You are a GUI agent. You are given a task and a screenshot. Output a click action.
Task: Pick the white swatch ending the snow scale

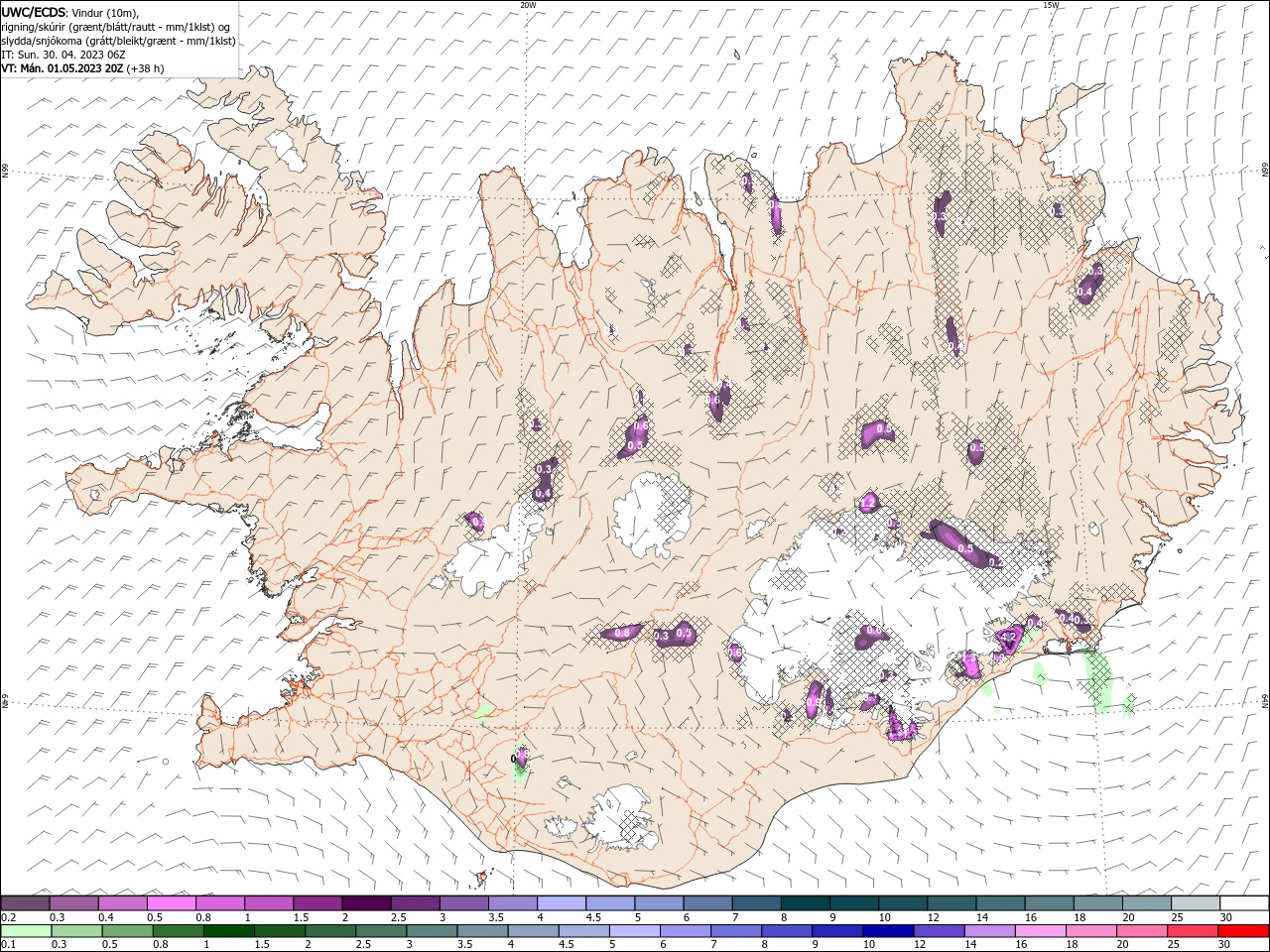1243,903
